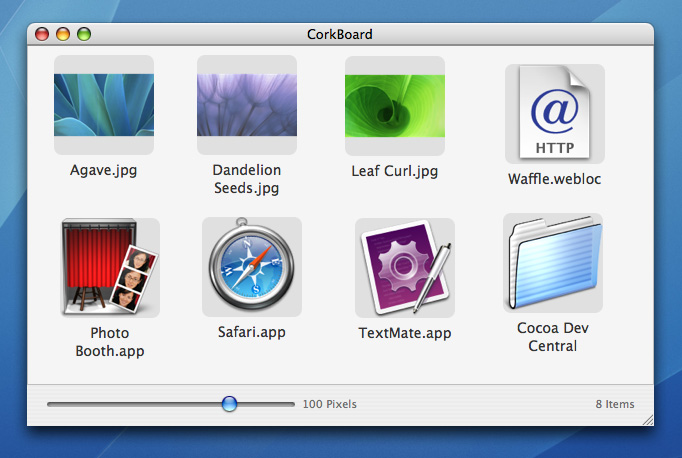Click the 'Leaf Curl.jpg' file name label
Screen dimensions: 682x458
click(x=394, y=171)
